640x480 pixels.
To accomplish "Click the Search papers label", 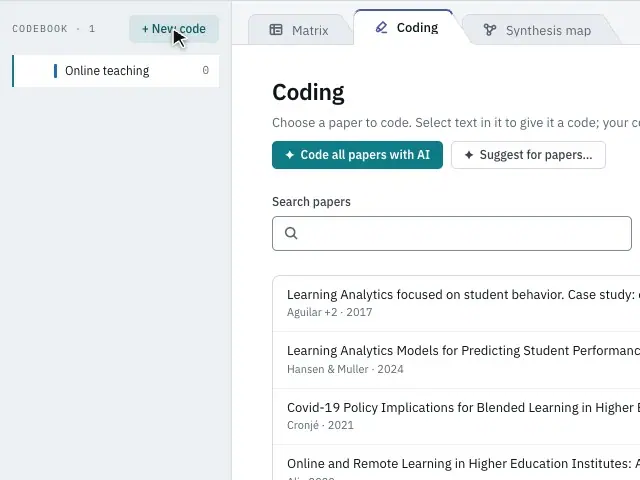I will point(311,202).
